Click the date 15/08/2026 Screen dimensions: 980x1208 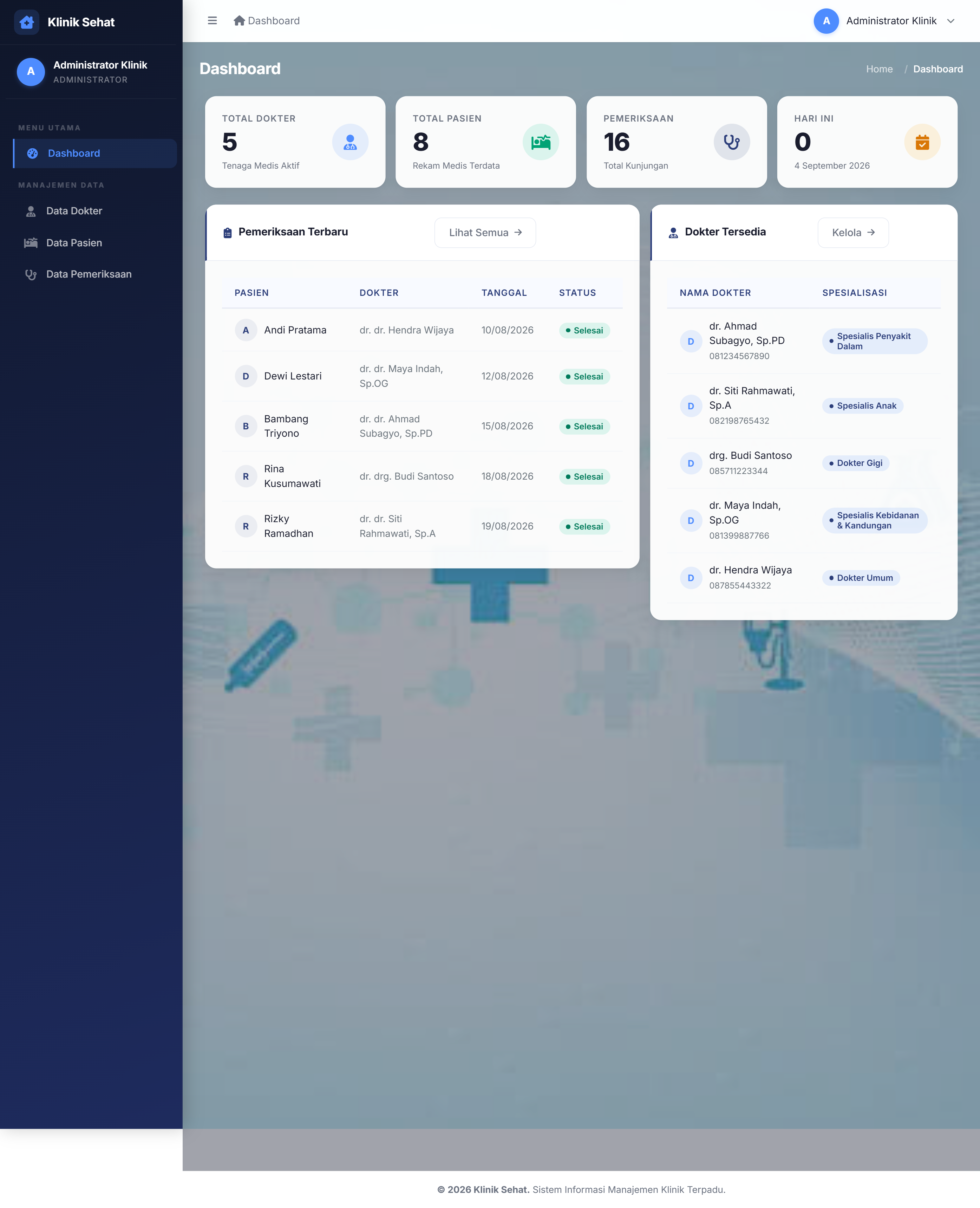507,427
